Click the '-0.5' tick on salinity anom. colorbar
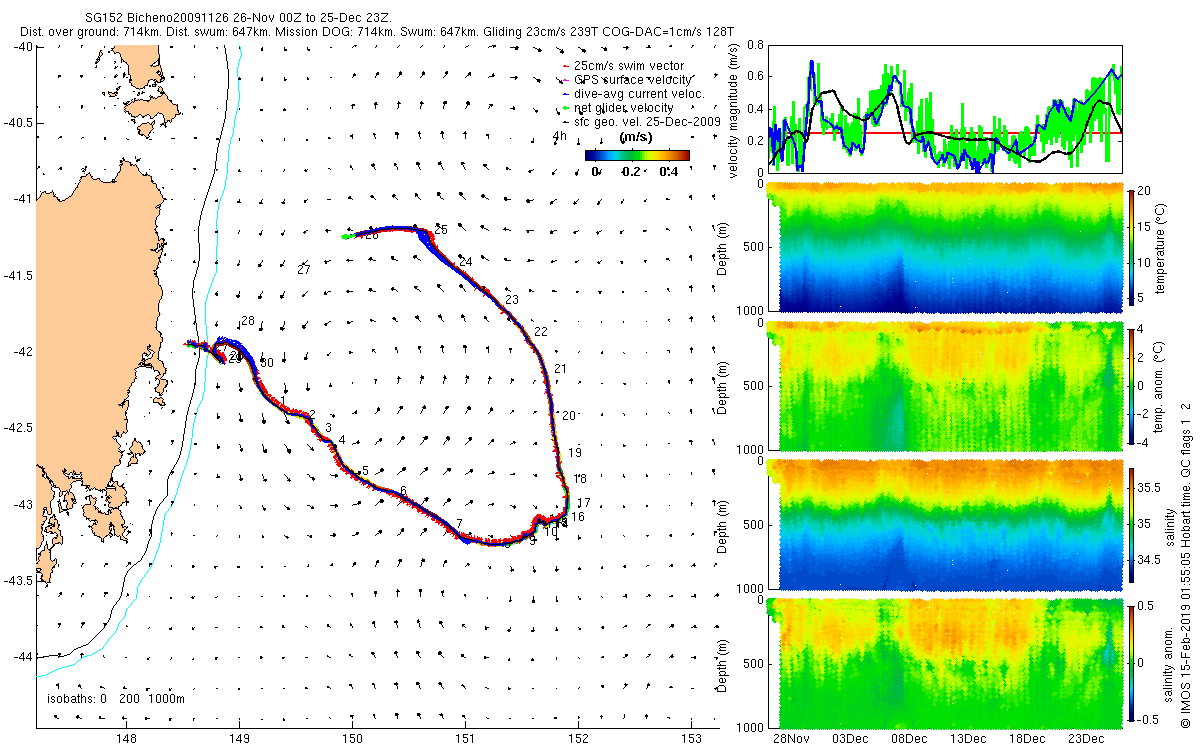1200x750 pixels. coord(1151,718)
